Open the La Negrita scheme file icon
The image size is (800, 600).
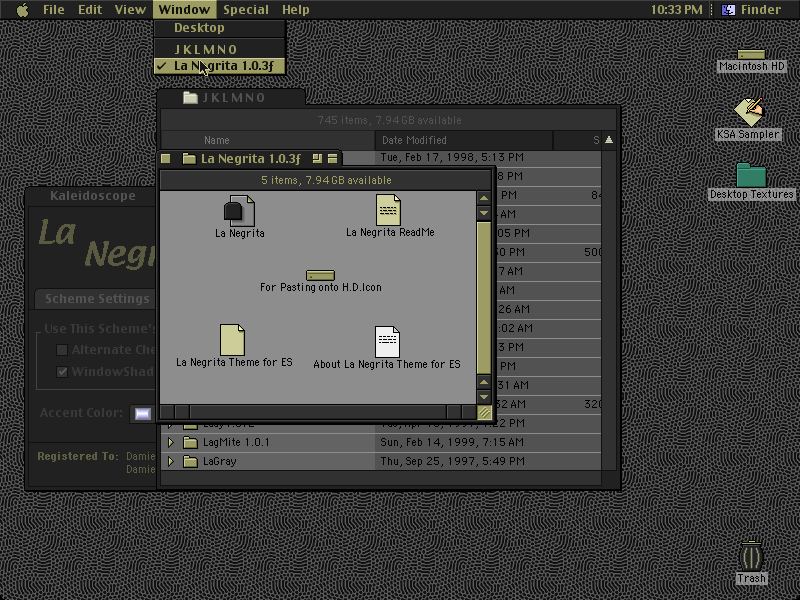pos(239,211)
